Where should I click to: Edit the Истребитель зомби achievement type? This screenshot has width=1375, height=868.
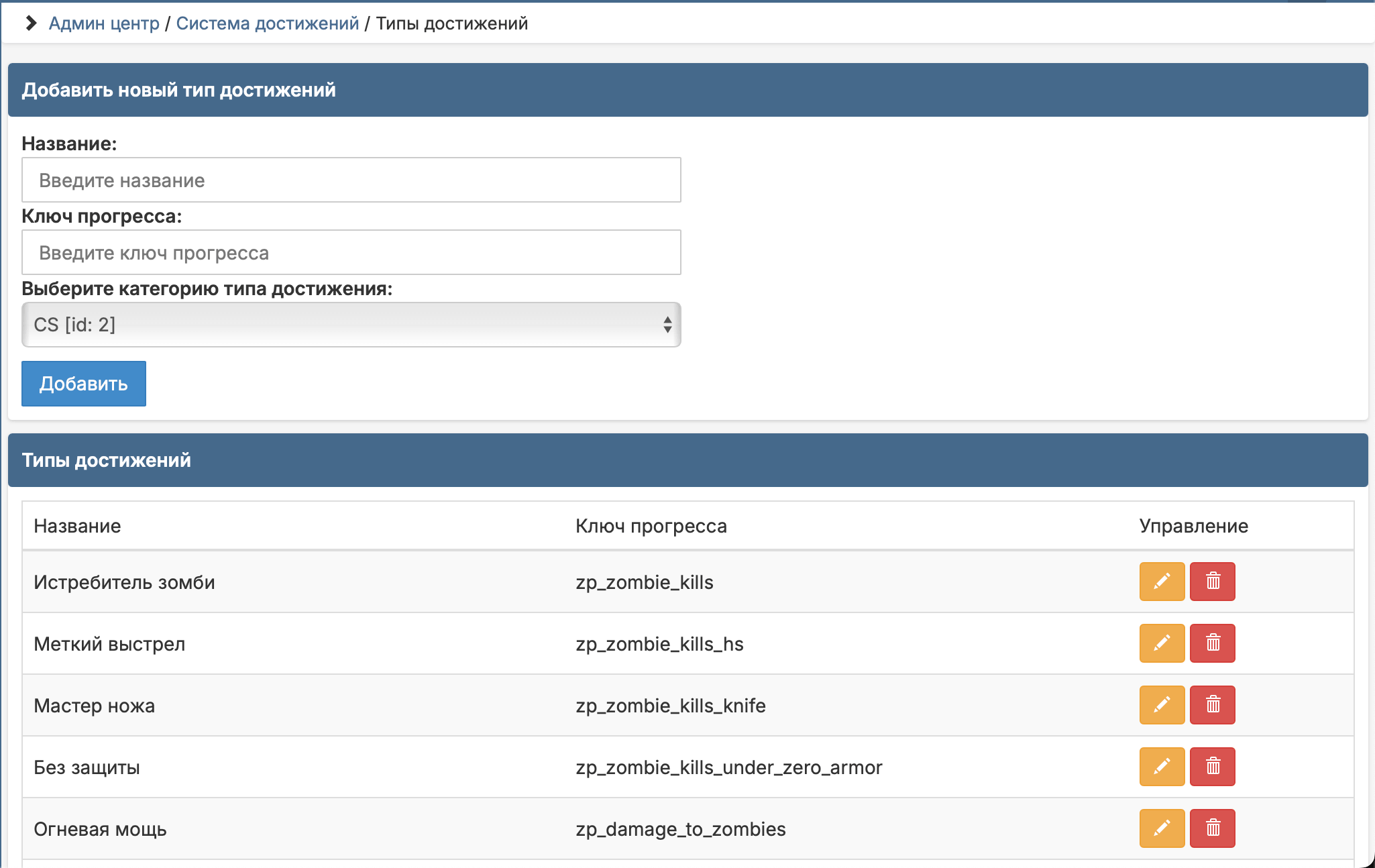click(1162, 581)
